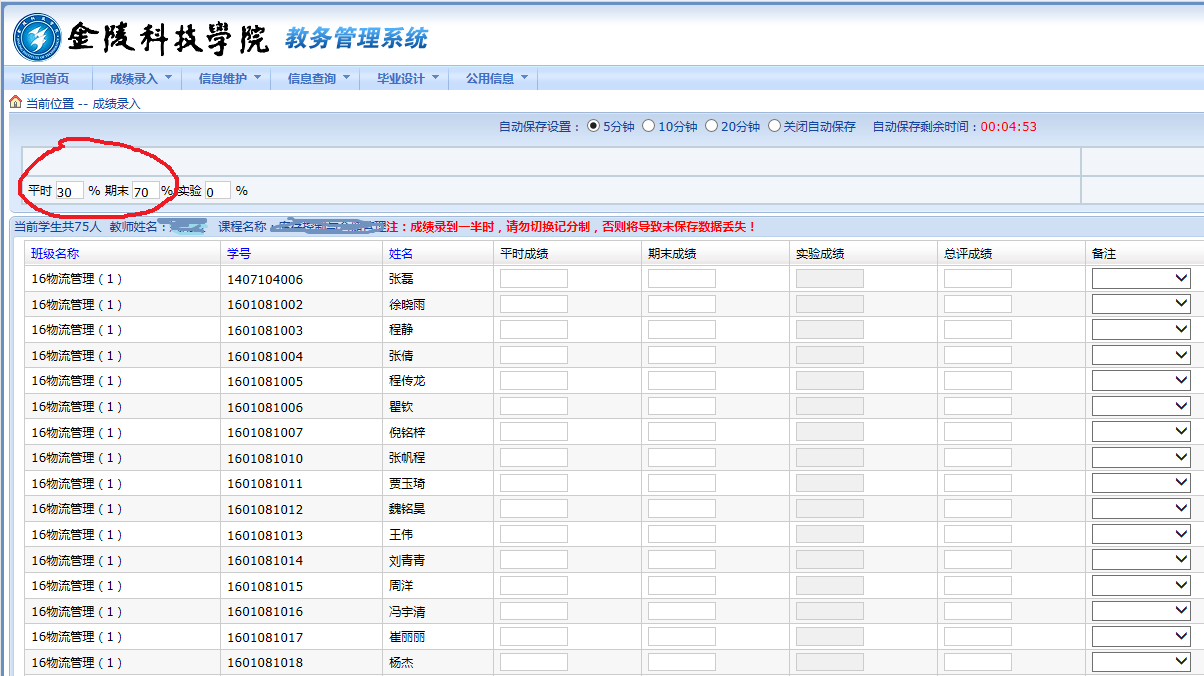Expand the 信息查询 dropdown menu
1204x676 pixels.
(318, 79)
